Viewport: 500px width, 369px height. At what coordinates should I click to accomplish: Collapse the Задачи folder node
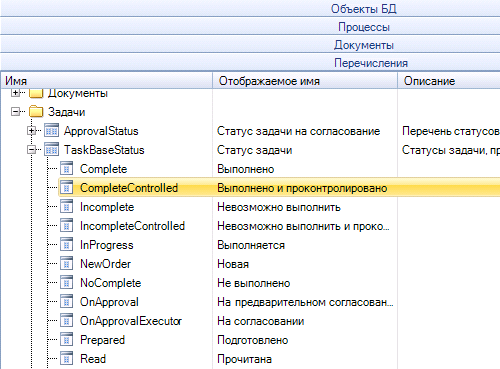(15, 112)
